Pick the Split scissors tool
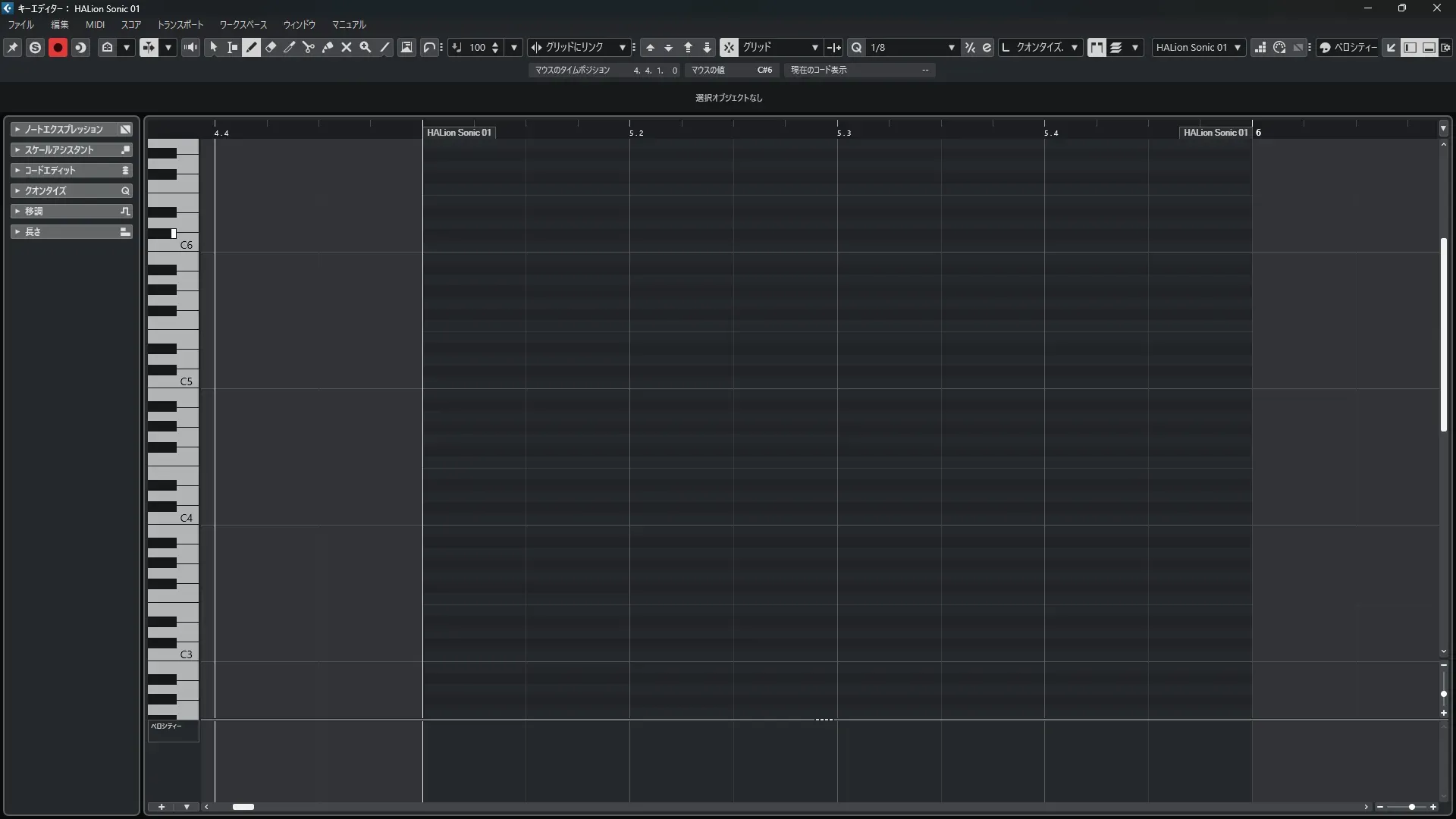Viewport: 1456px width, 819px height. (x=309, y=47)
